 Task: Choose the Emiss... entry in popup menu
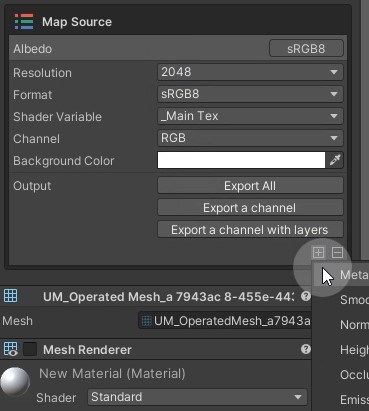pyautogui.click(x=341, y=399)
